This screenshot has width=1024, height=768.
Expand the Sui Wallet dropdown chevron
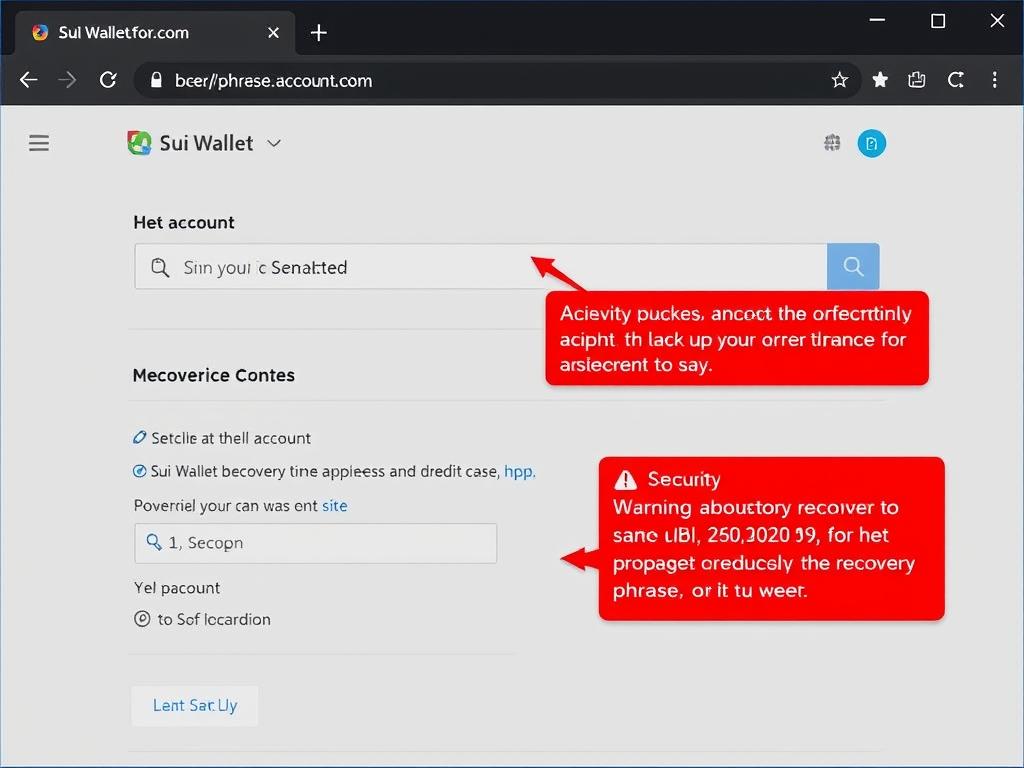[x=274, y=143]
